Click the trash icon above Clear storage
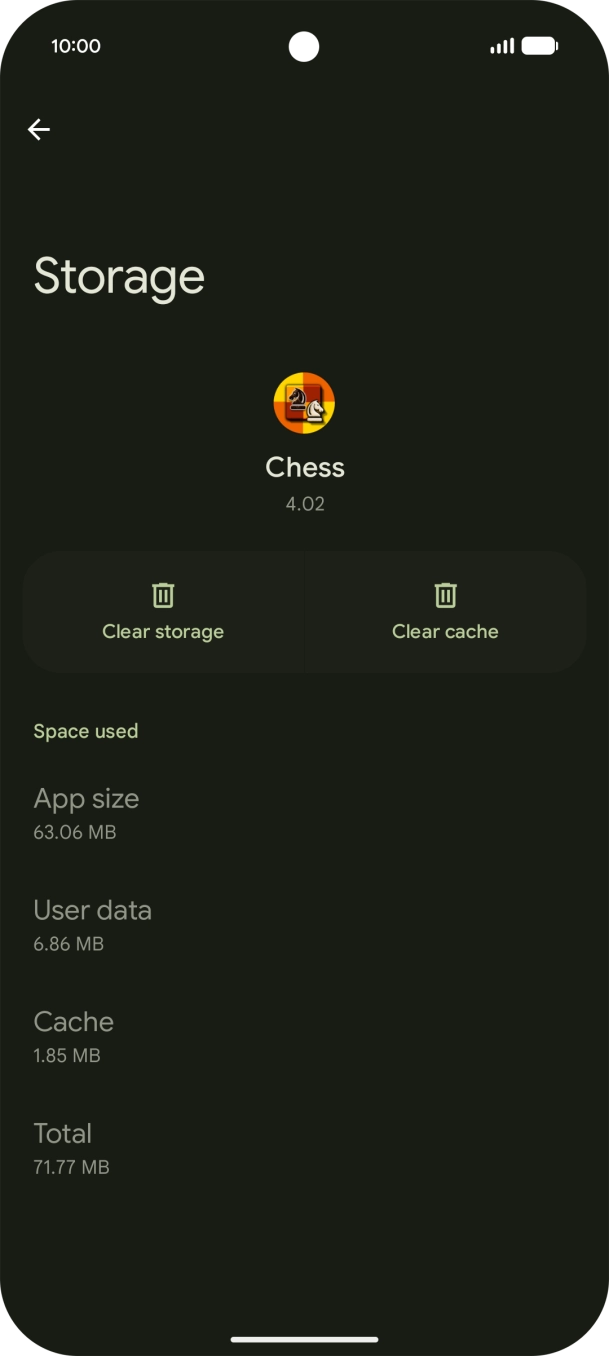Image resolution: width=609 pixels, height=1356 pixels. coord(163,595)
